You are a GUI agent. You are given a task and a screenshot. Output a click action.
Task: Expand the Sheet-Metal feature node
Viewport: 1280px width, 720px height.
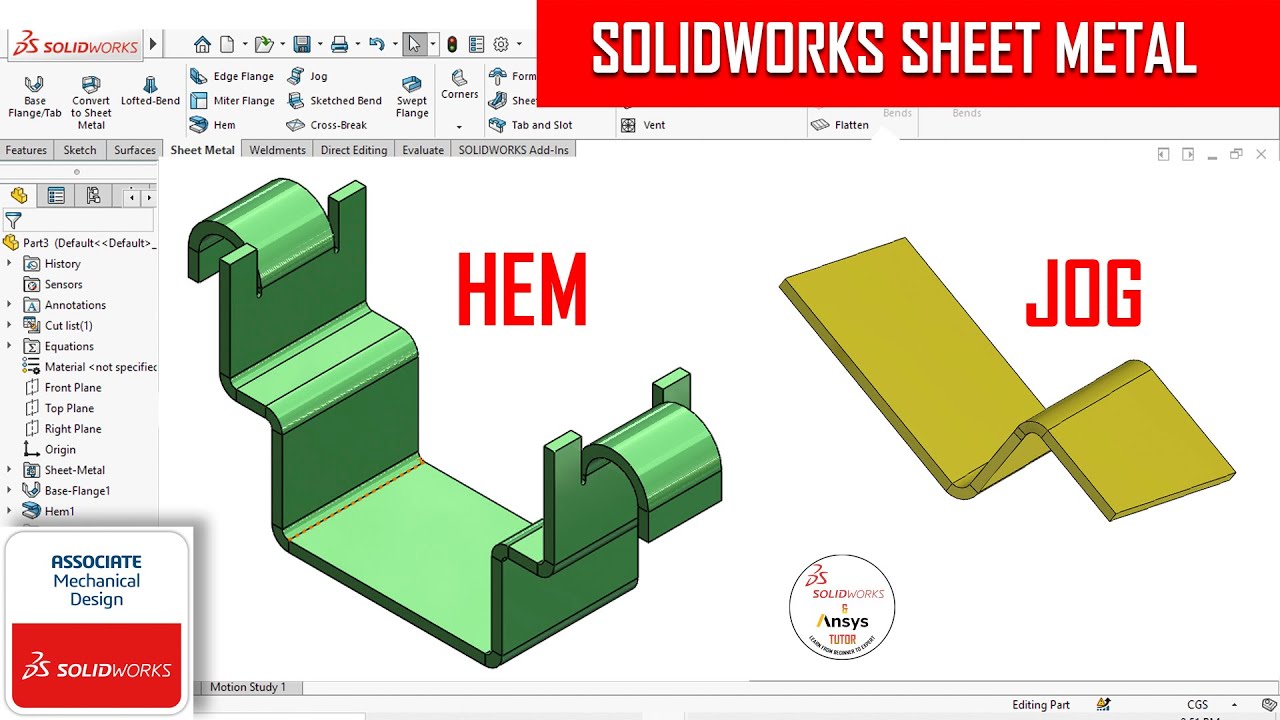coord(9,470)
